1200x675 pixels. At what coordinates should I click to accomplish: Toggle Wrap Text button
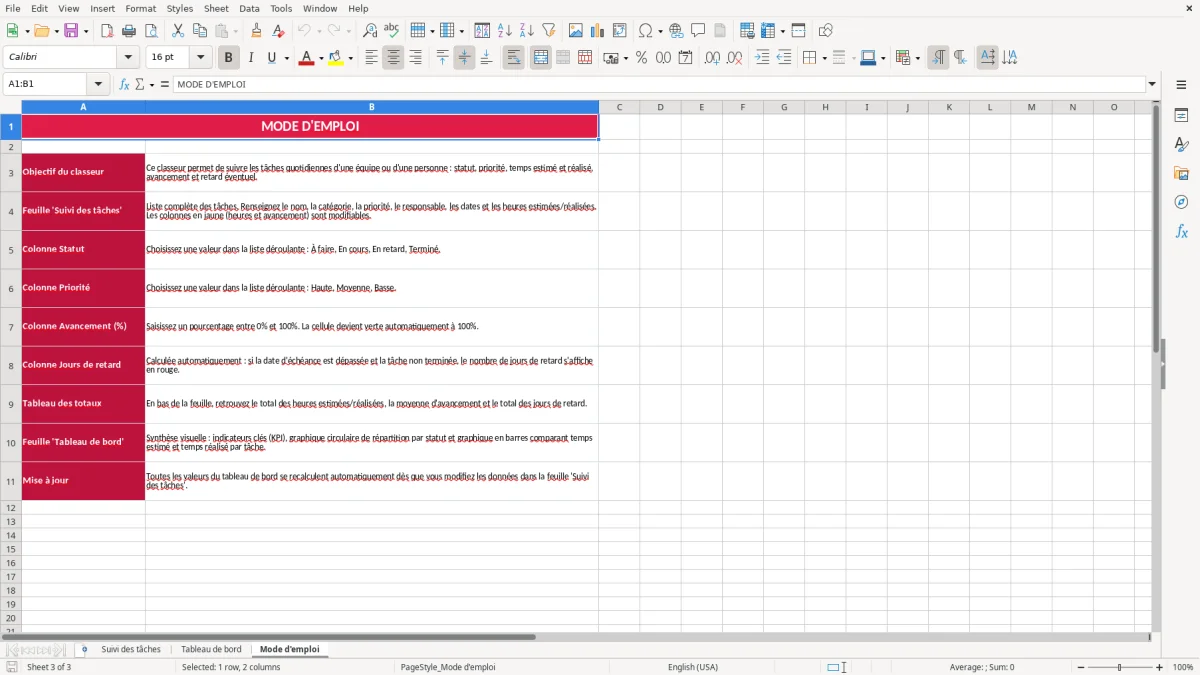point(513,58)
